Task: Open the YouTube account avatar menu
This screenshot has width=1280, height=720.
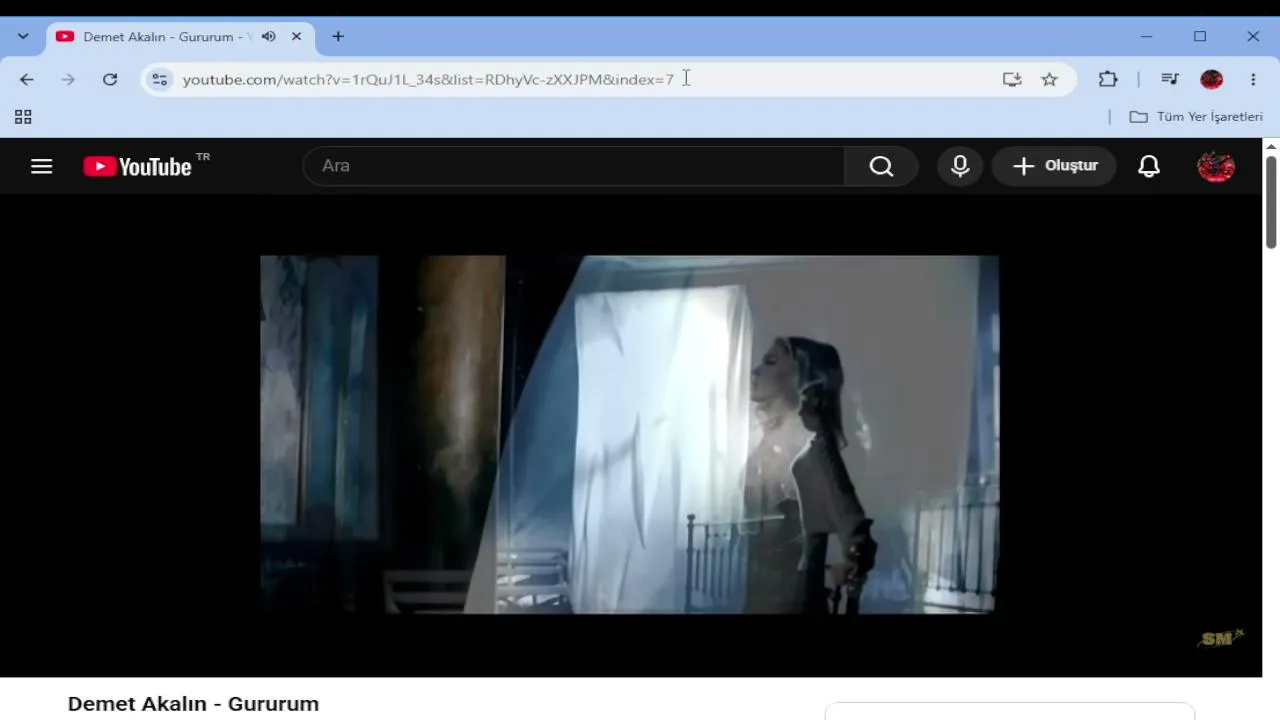Action: [1216, 166]
